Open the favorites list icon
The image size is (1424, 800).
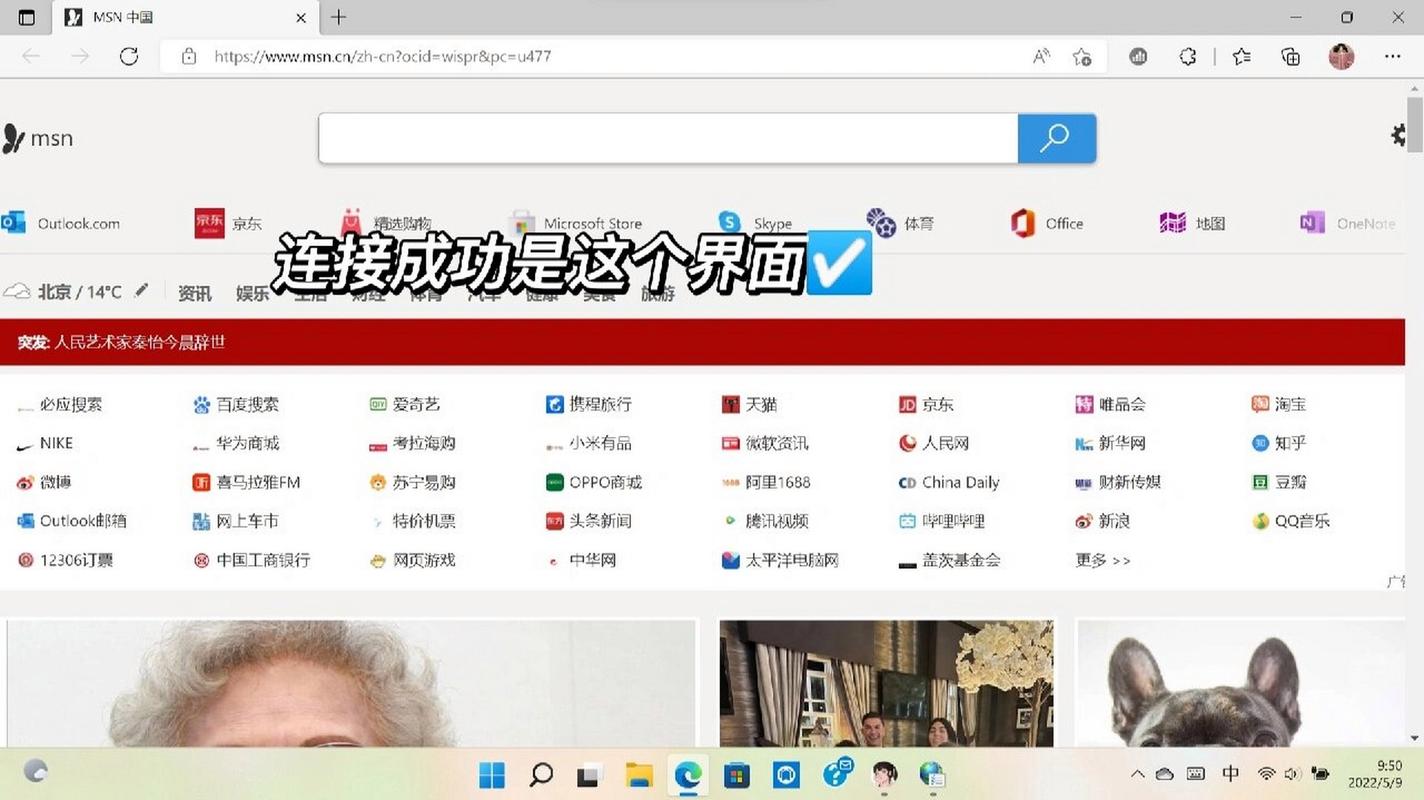[1241, 56]
